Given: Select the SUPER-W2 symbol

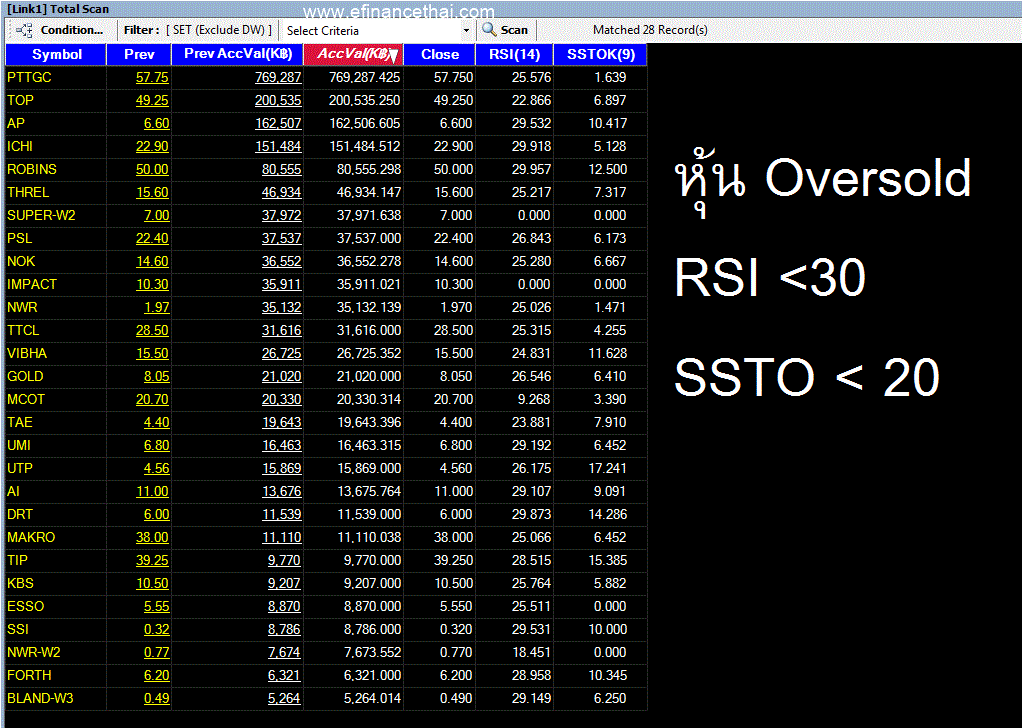Looking at the screenshot, I should [x=41, y=215].
